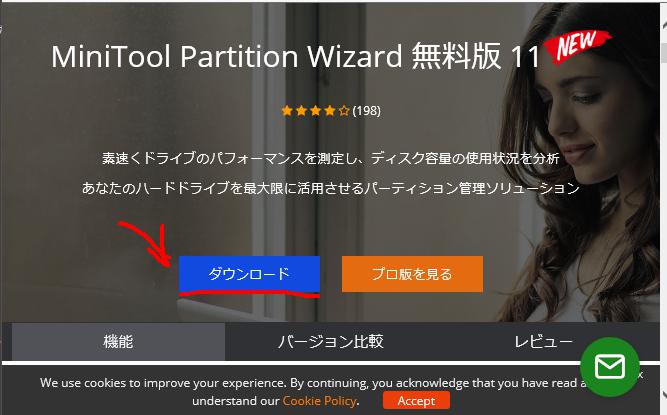Dismiss cookie banner with X icon
The height and width of the screenshot is (415, 667).
click(640, 376)
